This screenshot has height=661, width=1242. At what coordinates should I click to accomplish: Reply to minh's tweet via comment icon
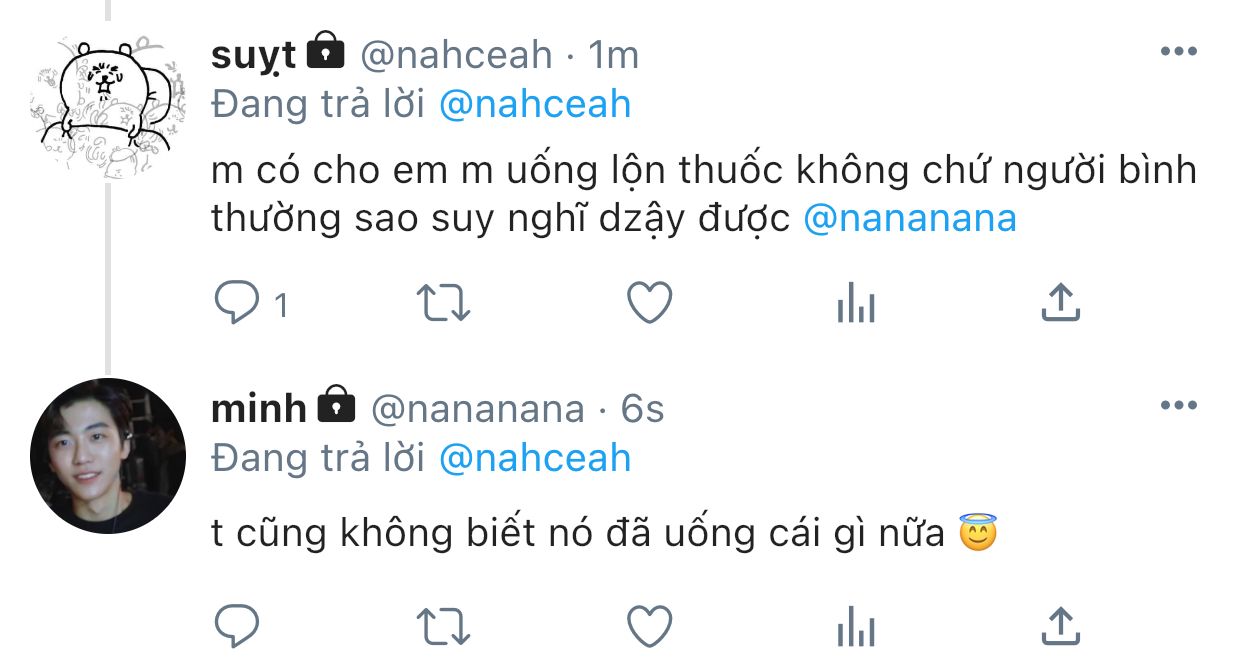236,626
